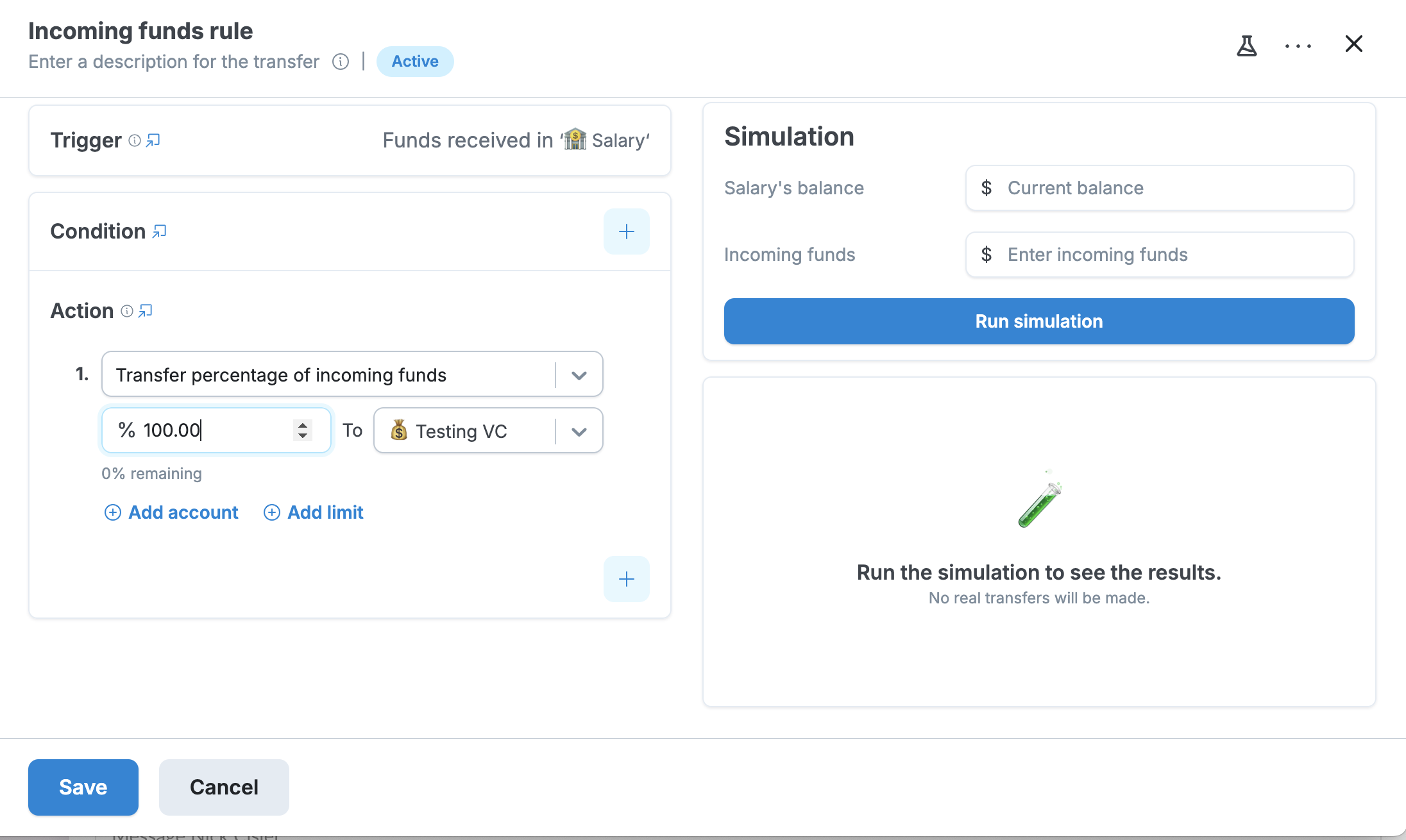Open the Trigger help link icon
1406x840 pixels.
[x=153, y=140]
